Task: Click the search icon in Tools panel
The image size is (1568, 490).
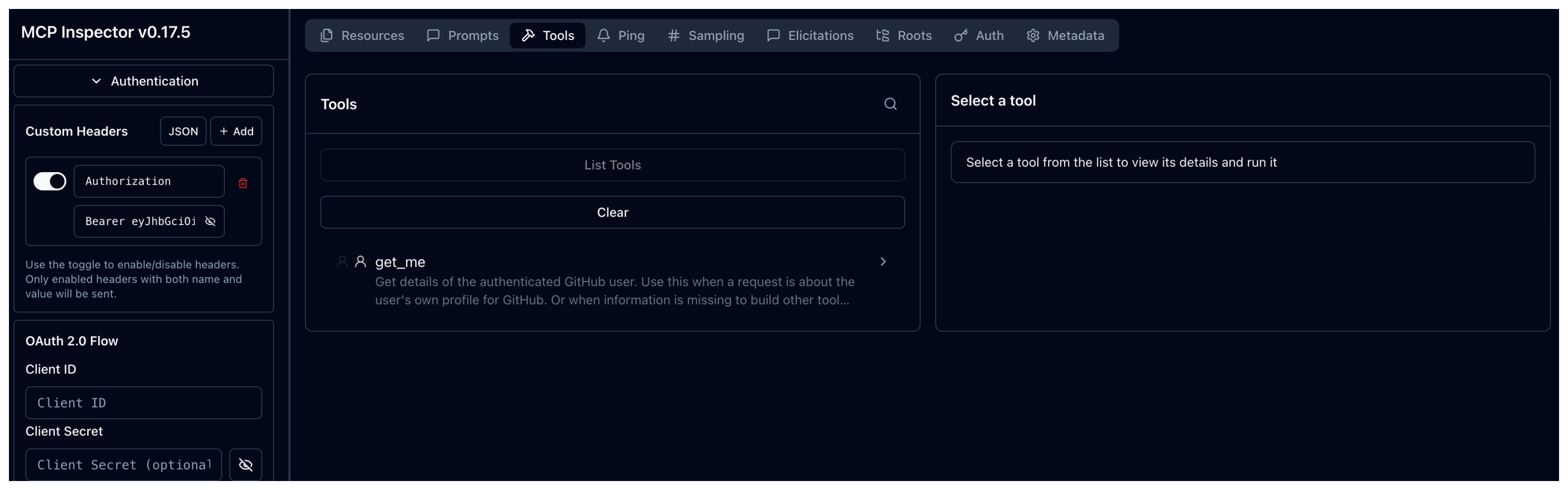Action: [890, 104]
